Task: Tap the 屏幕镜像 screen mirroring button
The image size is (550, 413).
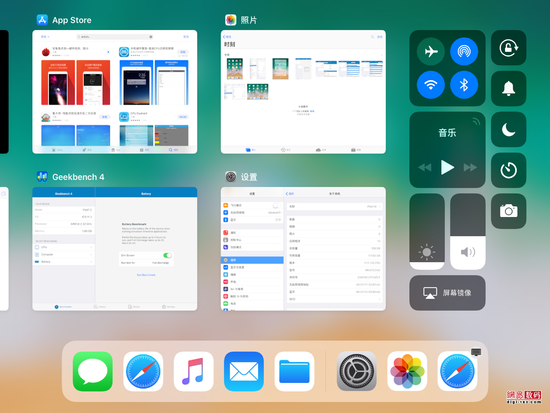Action: 447,293
